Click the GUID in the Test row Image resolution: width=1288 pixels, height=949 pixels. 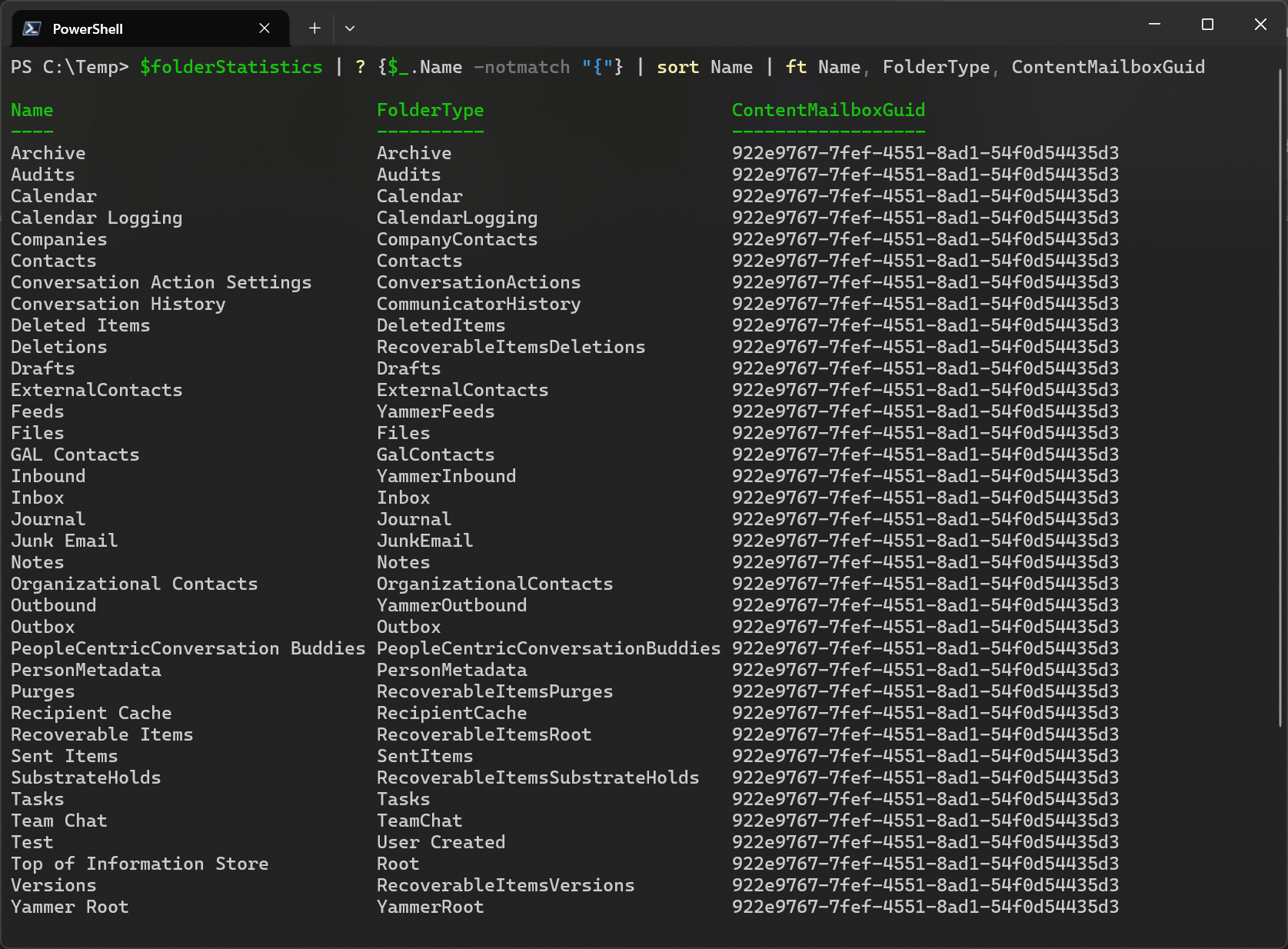pos(926,842)
